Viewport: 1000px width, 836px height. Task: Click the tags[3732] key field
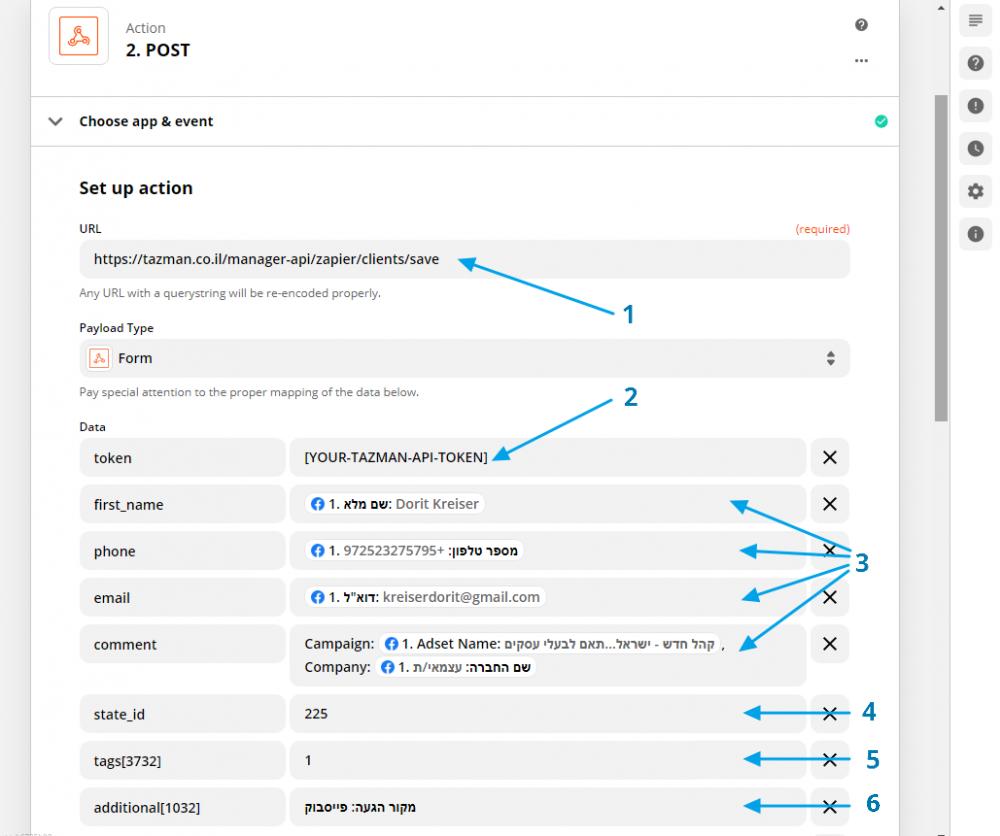[x=182, y=761]
